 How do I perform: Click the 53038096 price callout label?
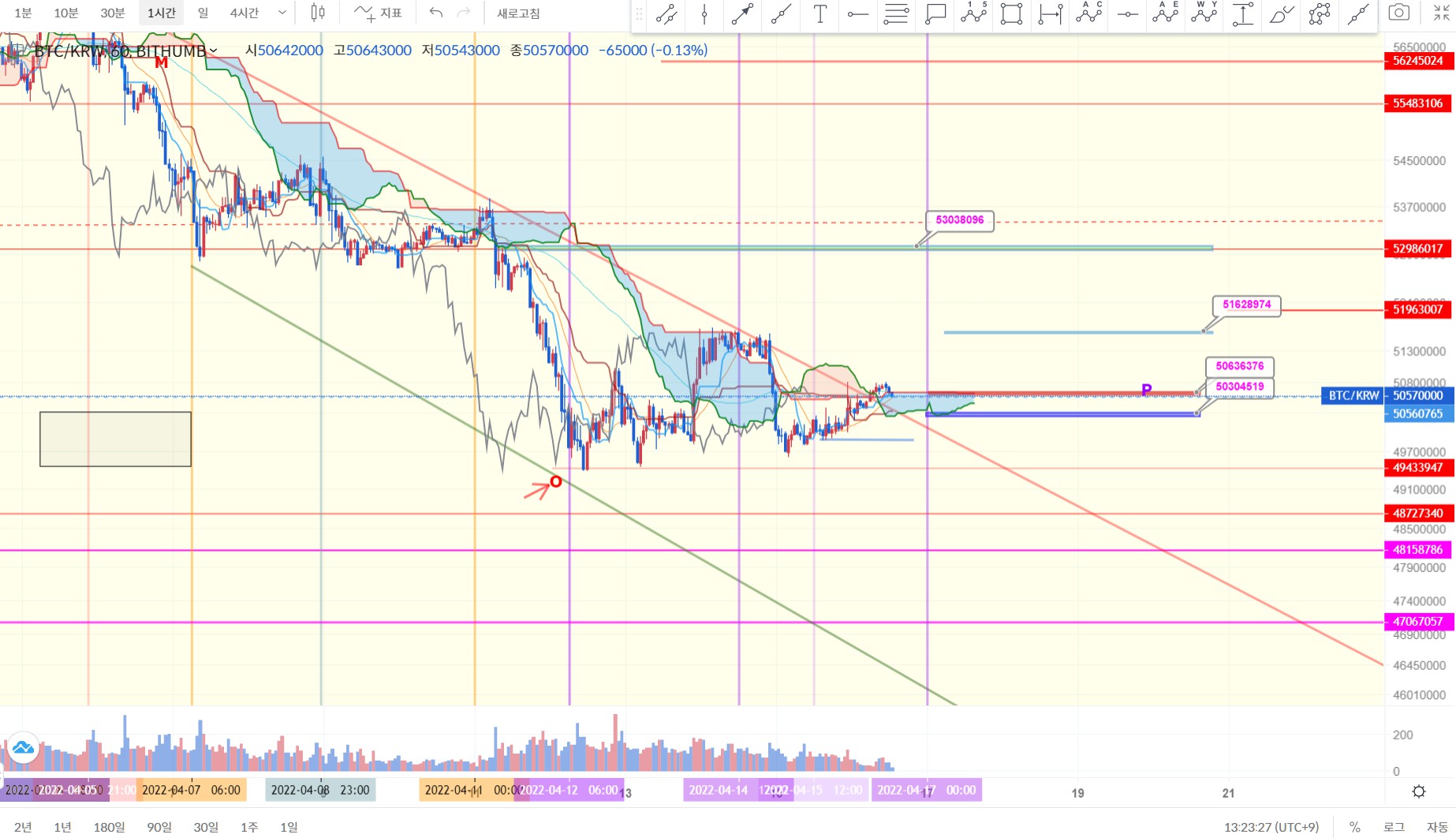(x=960, y=220)
